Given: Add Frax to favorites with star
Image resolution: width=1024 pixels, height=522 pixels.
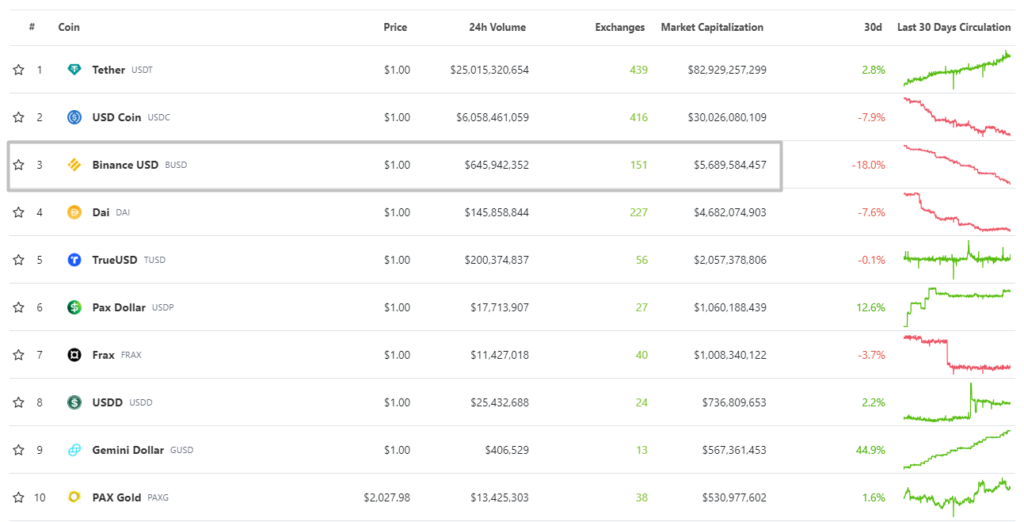Looking at the screenshot, I should coord(18,355).
